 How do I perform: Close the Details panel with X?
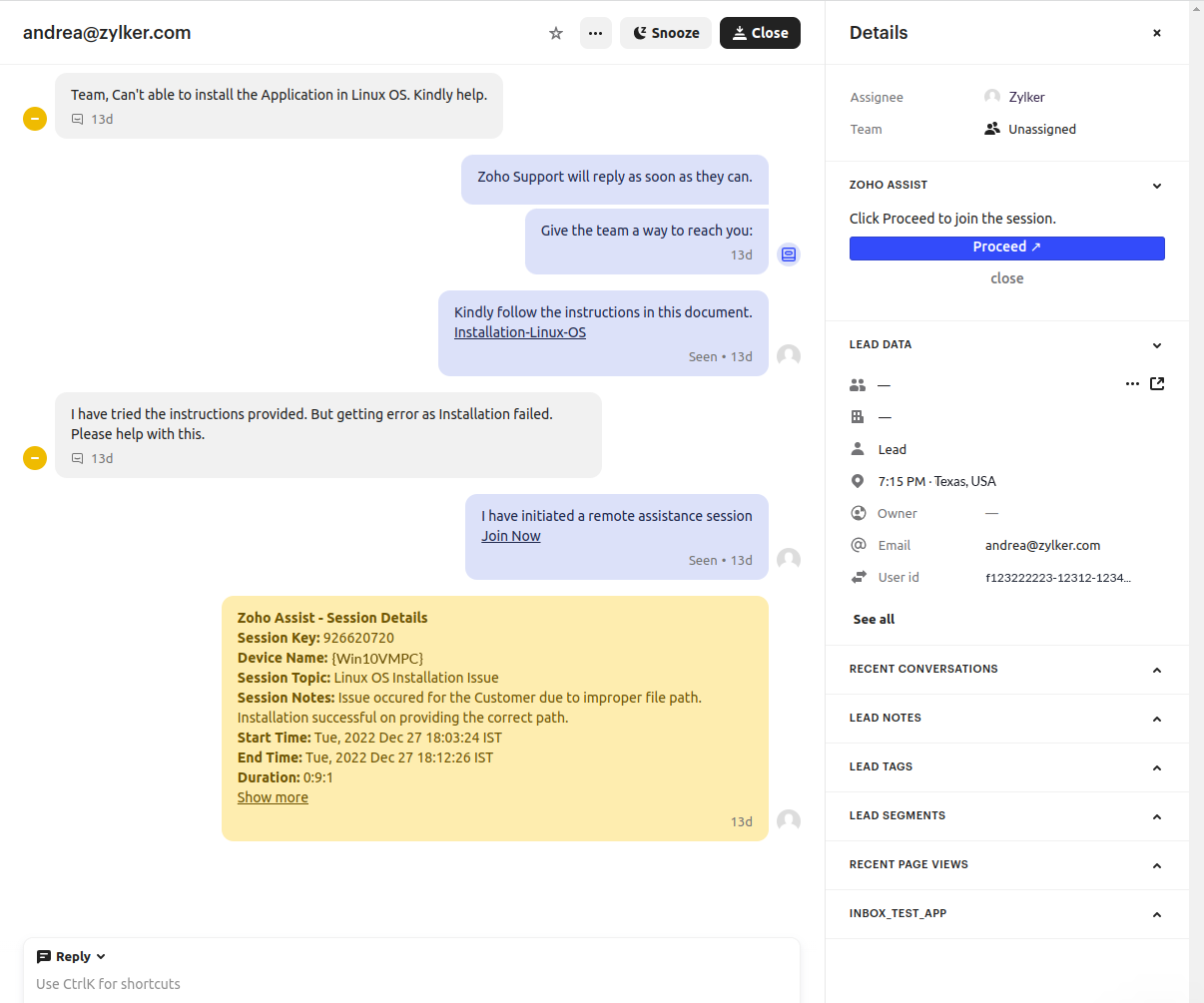pos(1157,33)
